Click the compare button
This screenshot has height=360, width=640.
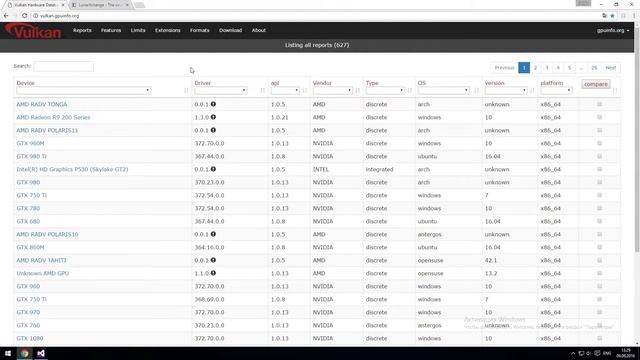596,84
